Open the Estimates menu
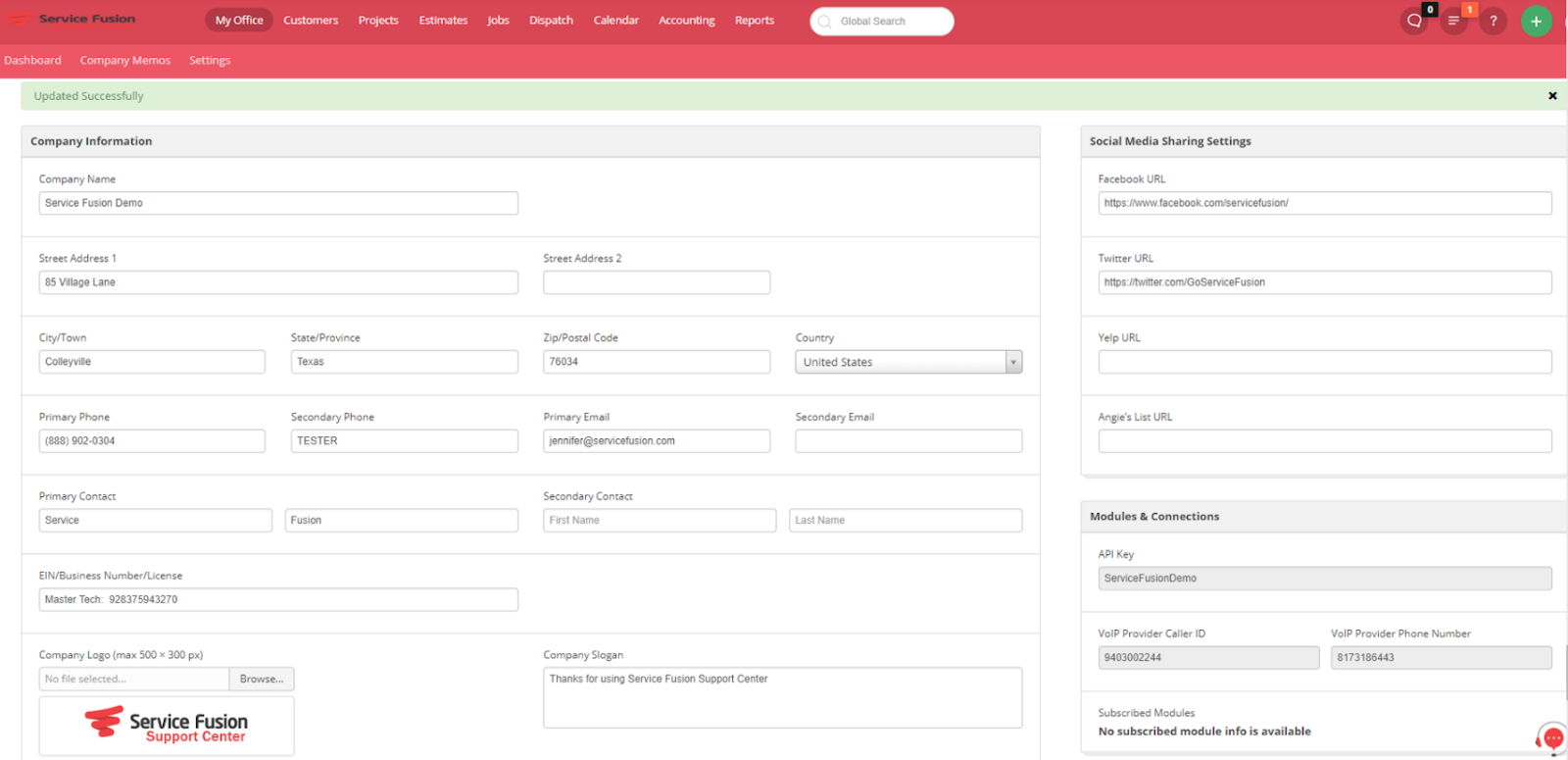The height and width of the screenshot is (760, 1568). coord(443,21)
